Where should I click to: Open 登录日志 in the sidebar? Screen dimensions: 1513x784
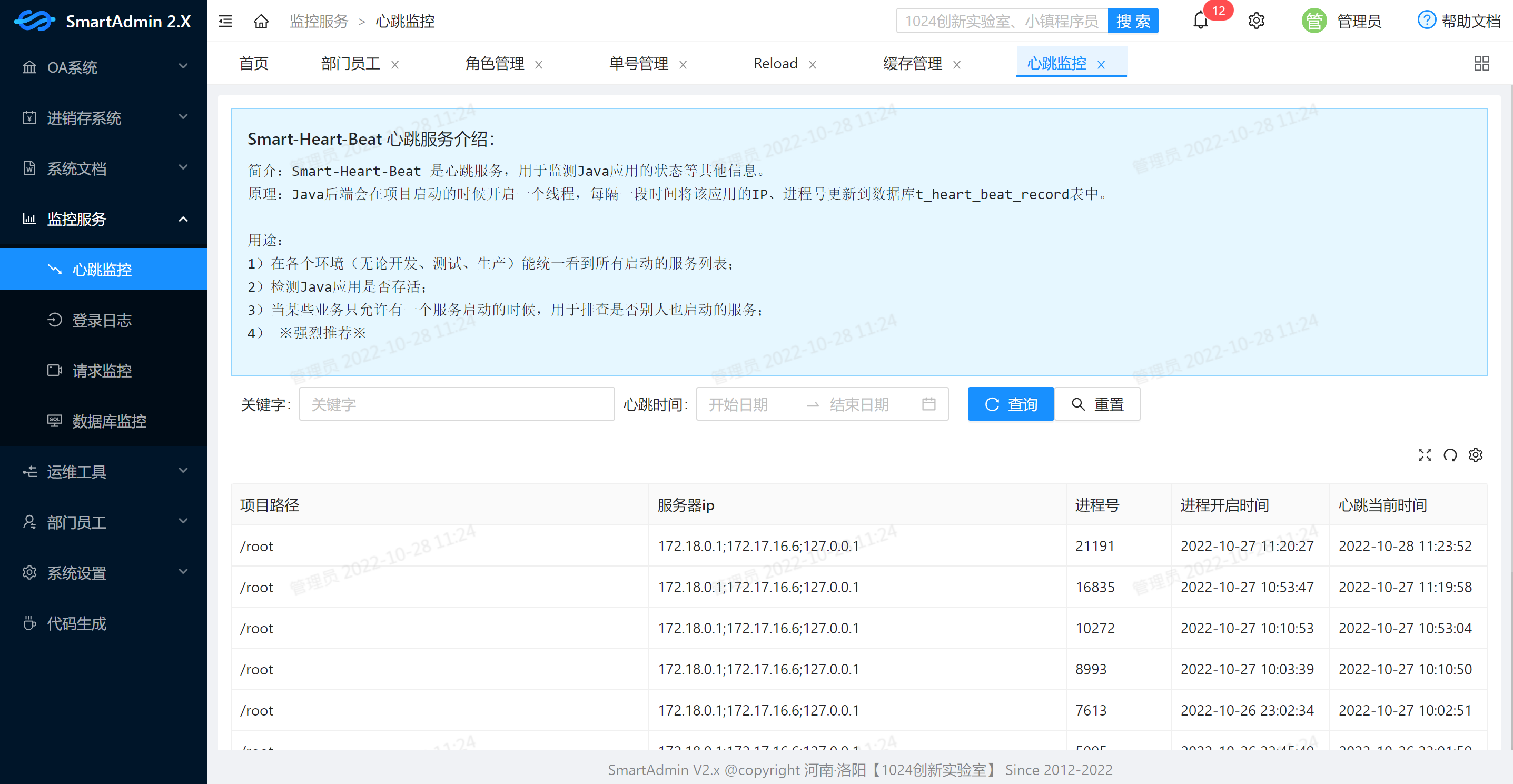pos(102,320)
